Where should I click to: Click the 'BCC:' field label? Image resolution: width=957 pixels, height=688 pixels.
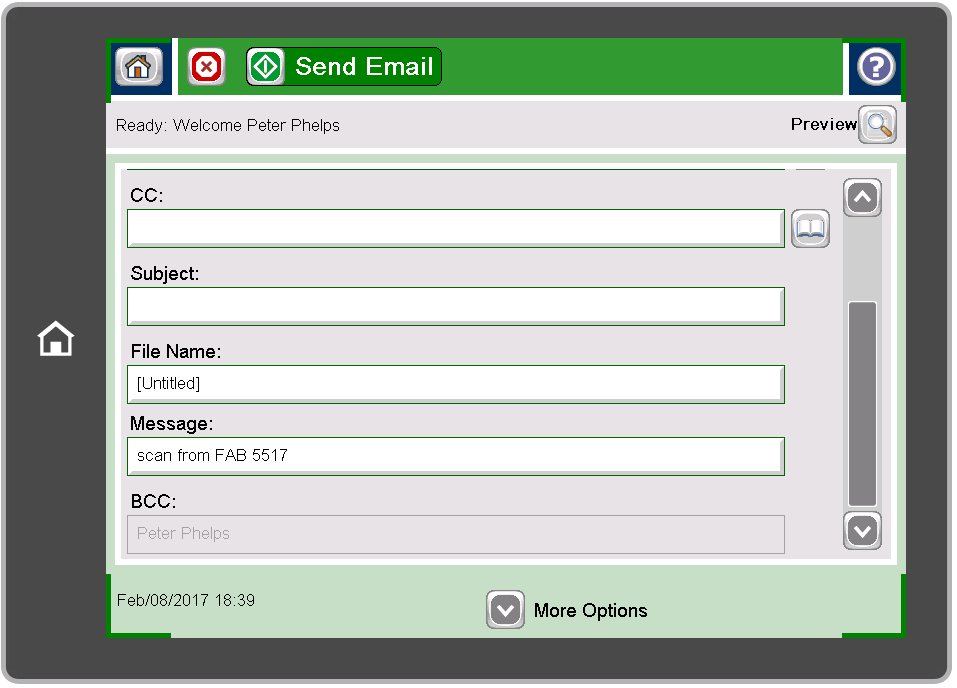(x=153, y=501)
